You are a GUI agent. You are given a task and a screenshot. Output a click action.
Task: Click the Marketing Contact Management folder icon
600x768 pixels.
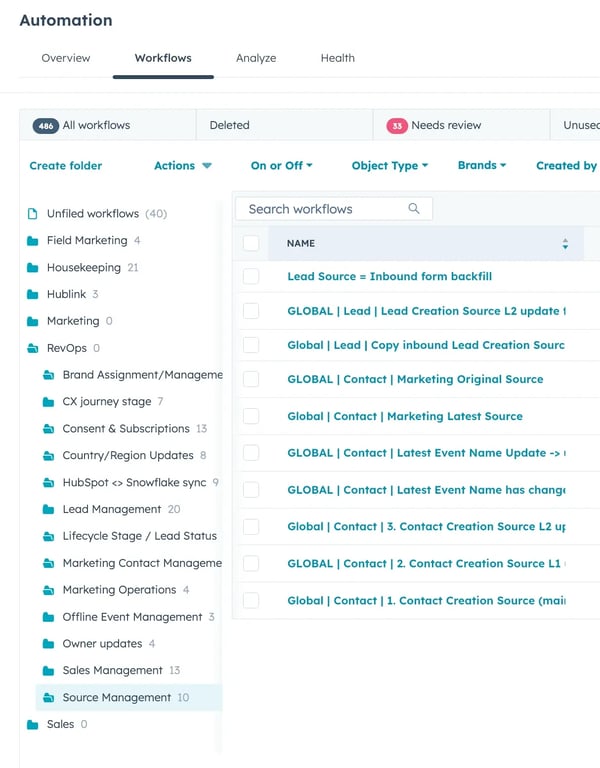coord(48,563)
